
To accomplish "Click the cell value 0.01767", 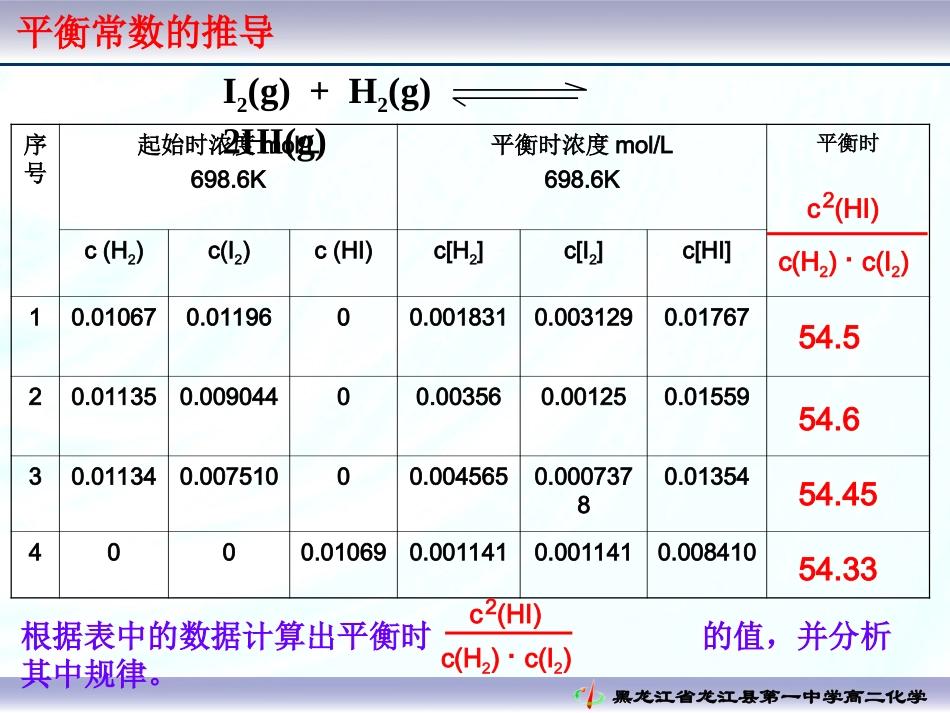I will (707, 317).
